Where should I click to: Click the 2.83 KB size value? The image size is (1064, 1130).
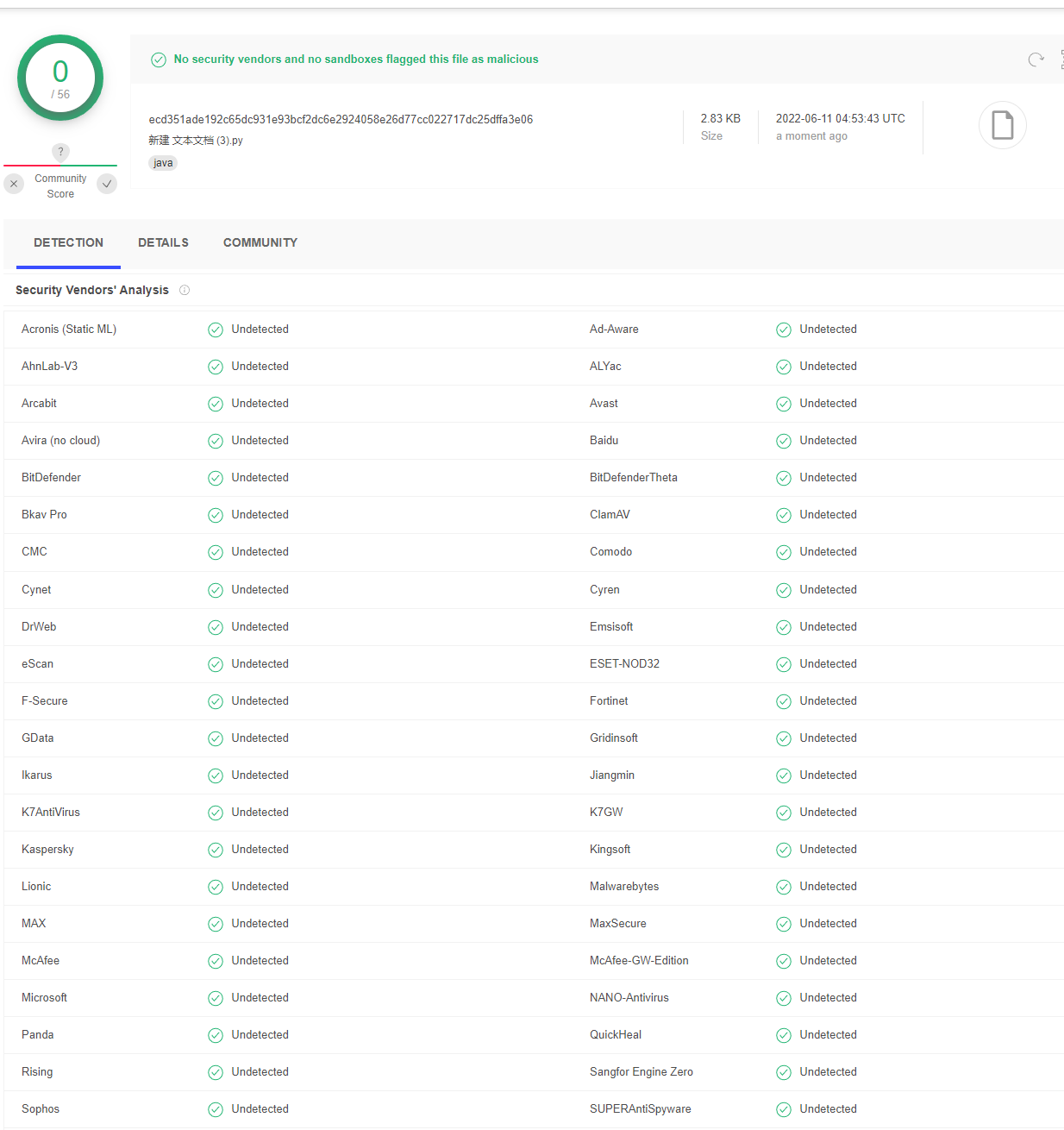coord(720,118)
